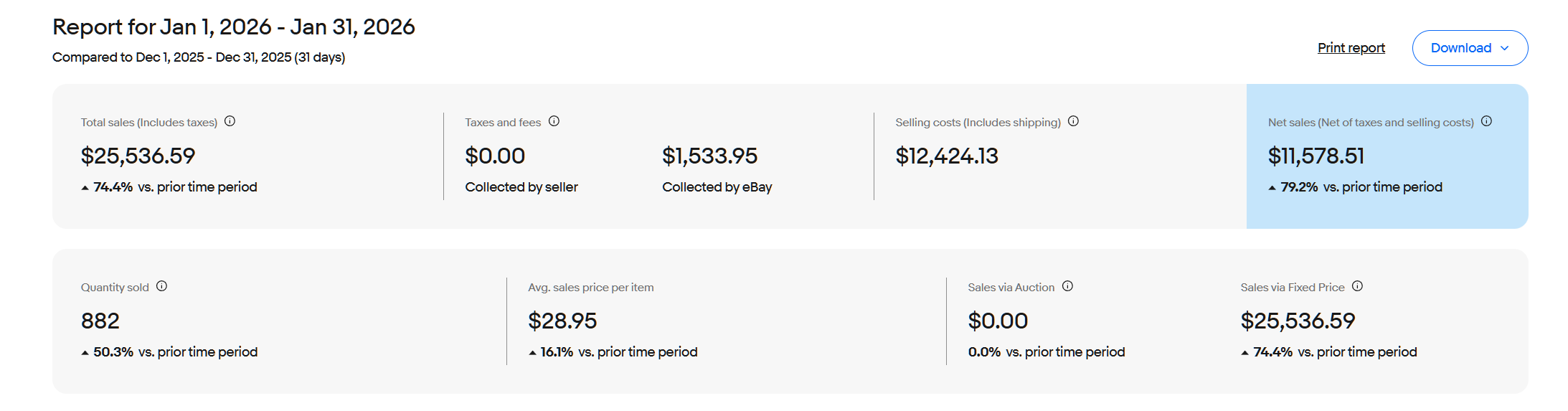Select the Collected by seller $0.00 value
1568x411 pixels.
point(495,156)
